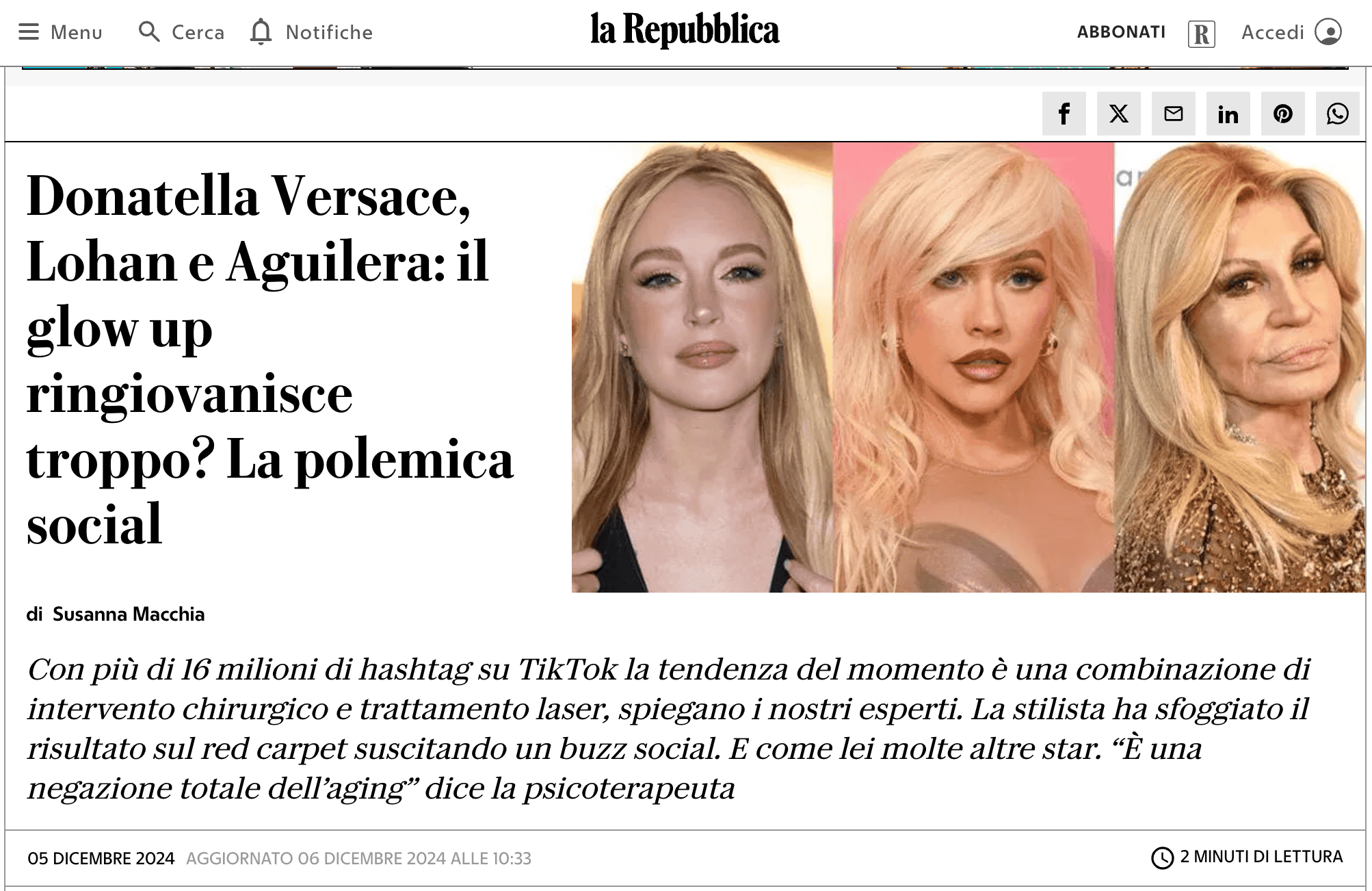1372x891 pixels.
Task: Open author Susanna Macchia's page
Action: [x=129, y=614]
